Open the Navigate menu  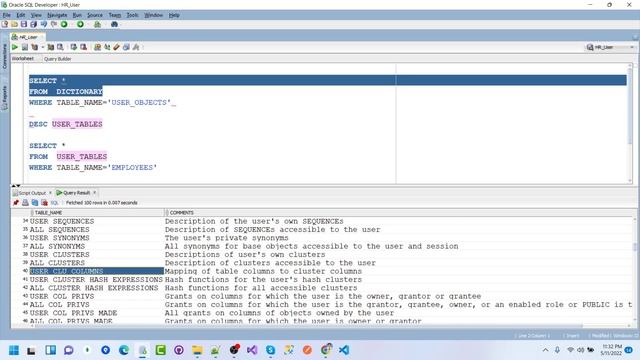[57, 15]
